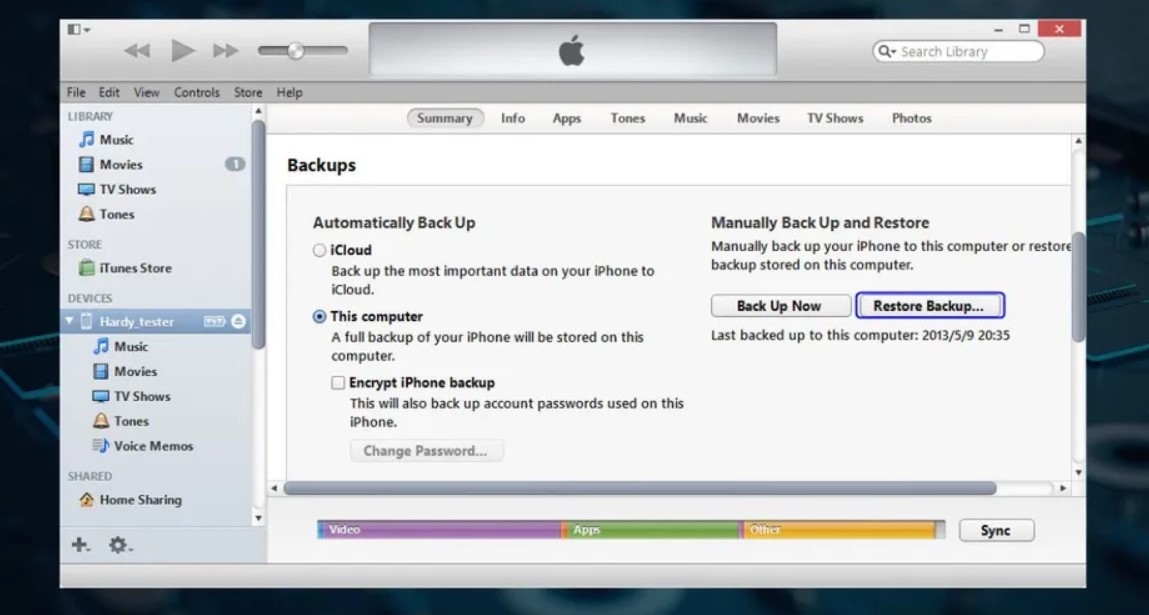Select the Library Movies film icon
The height and width of the screenshot is (615, 1149).
pos(86,164)
